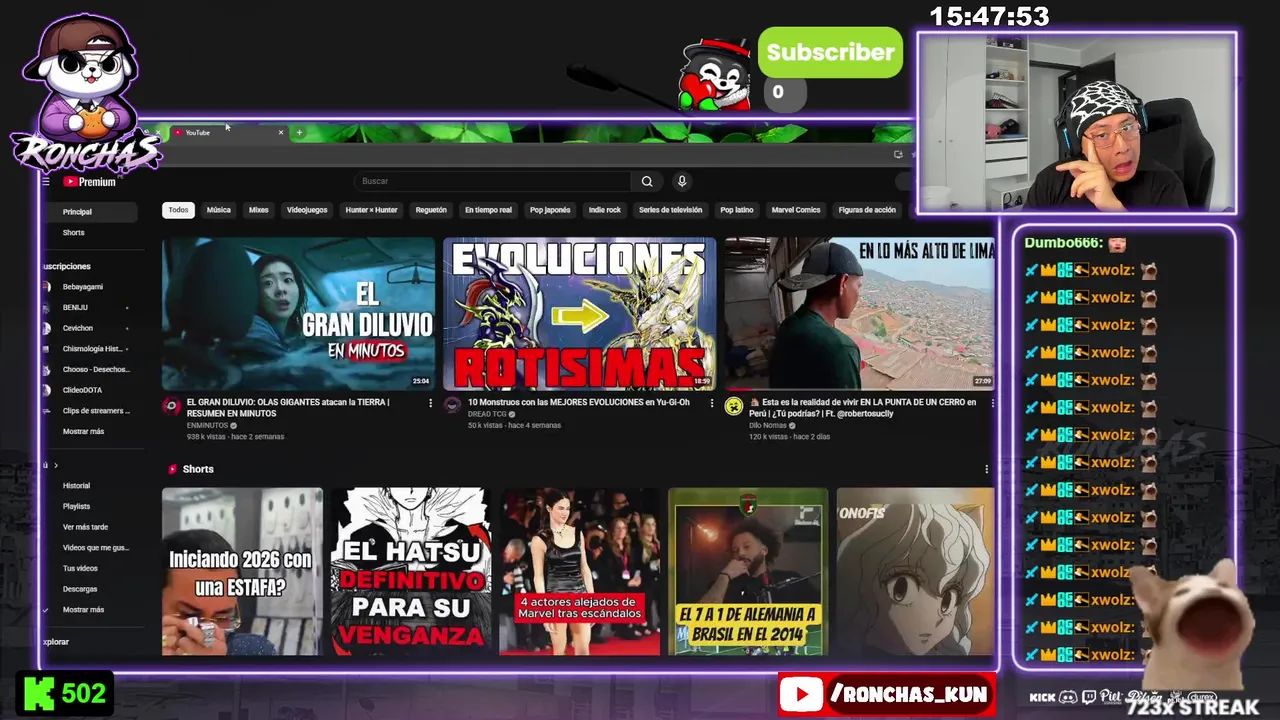Click the DREAD TCG channel avatar
Screen dimensions: 1280x720
(x=452, y=405)
